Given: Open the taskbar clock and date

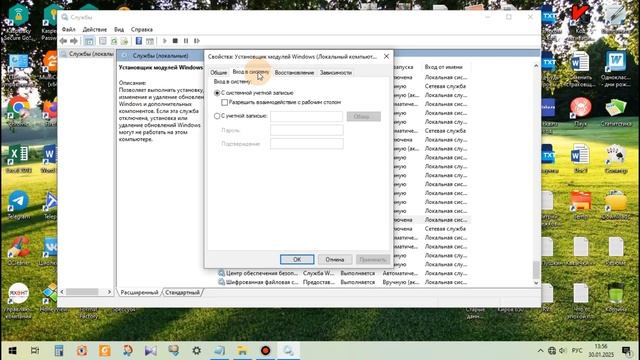Looking at the screenshot, I should tap(601, 351).
